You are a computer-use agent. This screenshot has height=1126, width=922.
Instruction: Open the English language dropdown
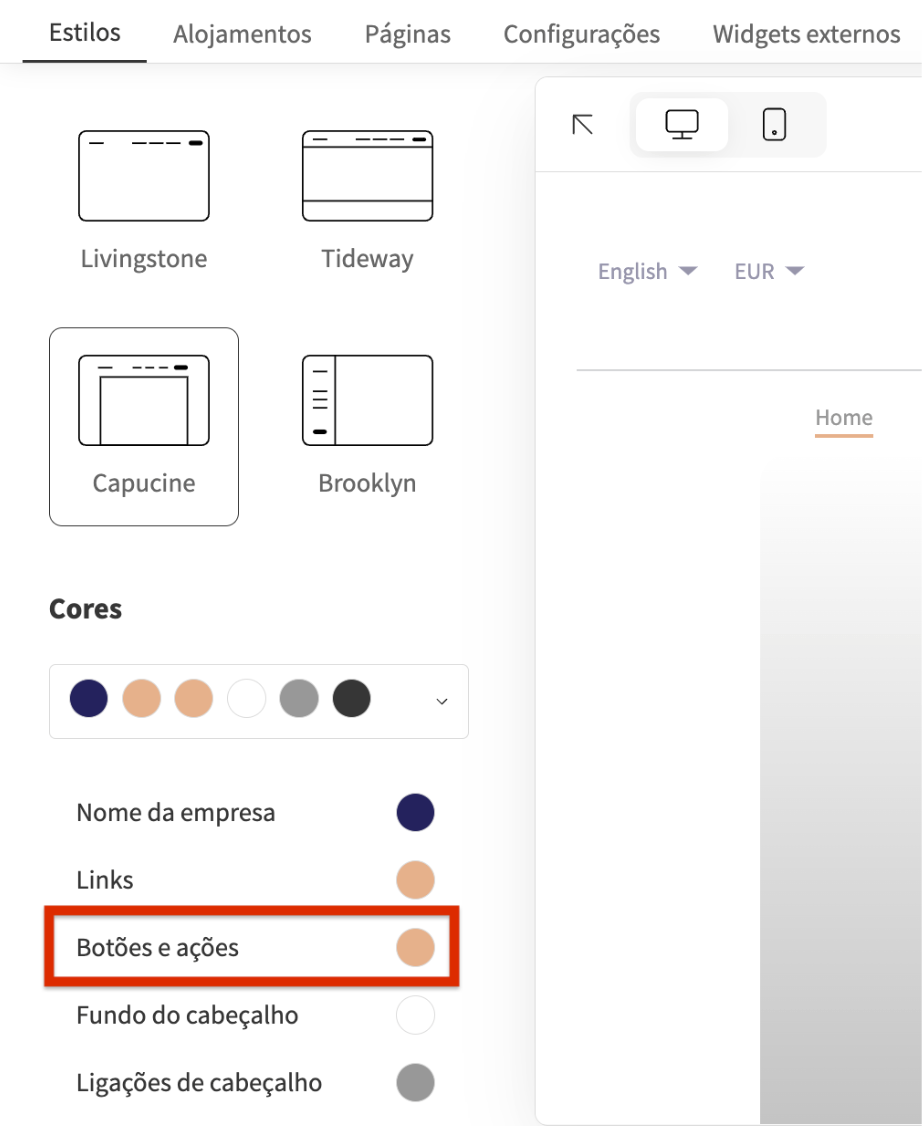[647, 271]
